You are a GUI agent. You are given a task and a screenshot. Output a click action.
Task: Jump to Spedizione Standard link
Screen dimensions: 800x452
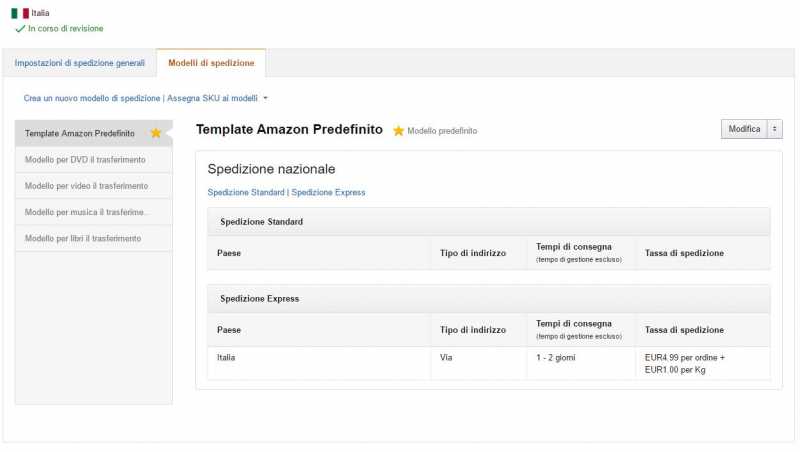(246, 192)
